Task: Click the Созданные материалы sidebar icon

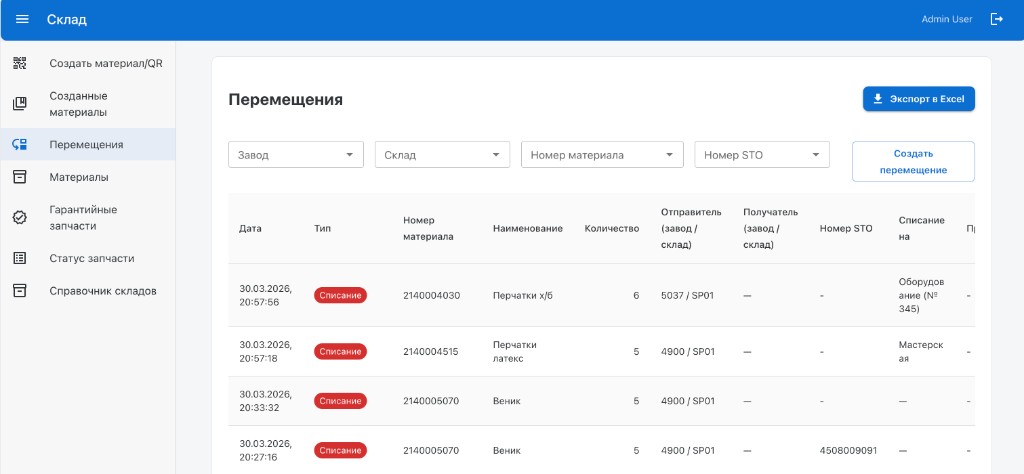Action: tap(19, 104)
